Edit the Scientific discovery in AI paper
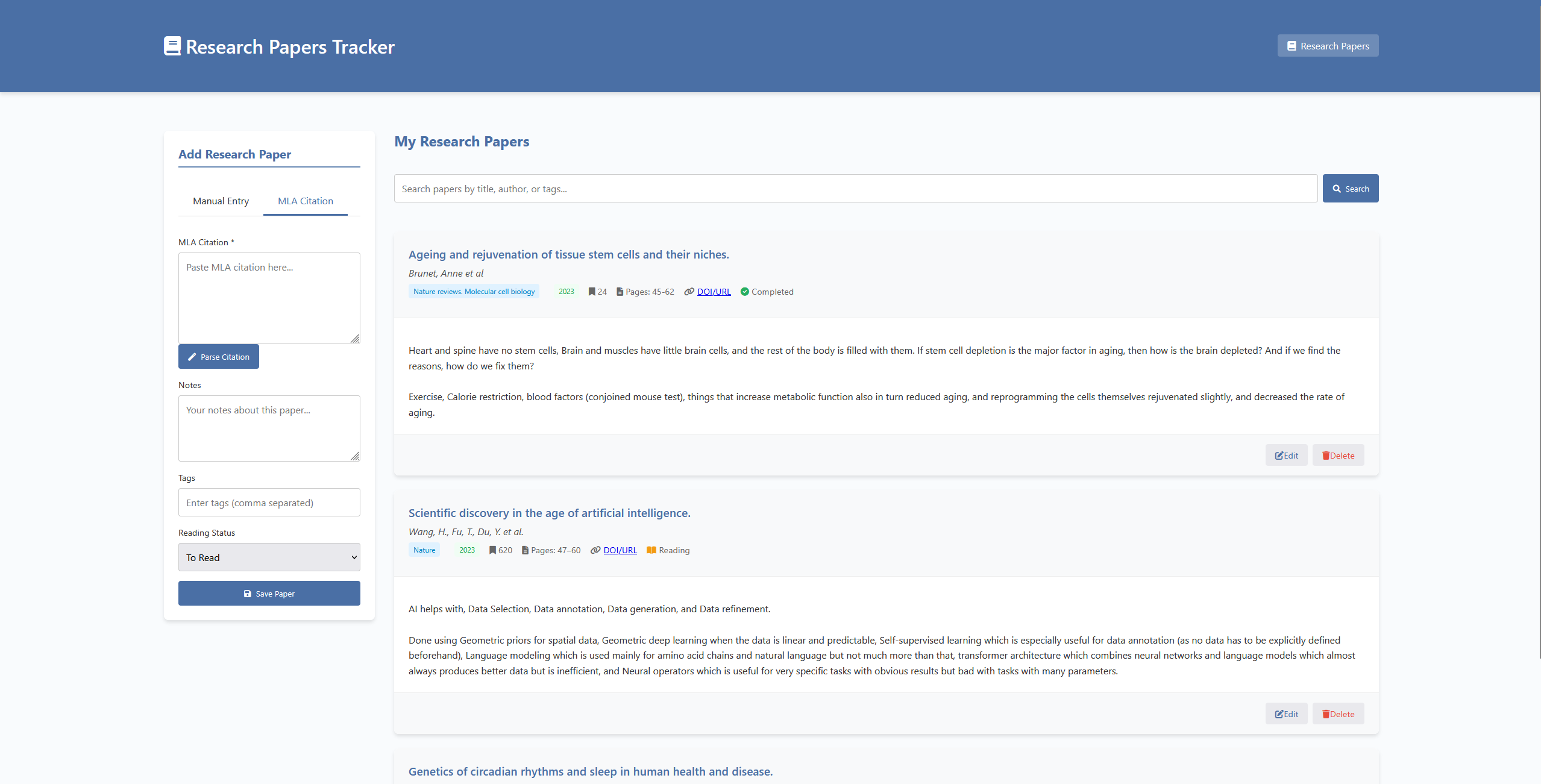 (x=1287, y=714)
